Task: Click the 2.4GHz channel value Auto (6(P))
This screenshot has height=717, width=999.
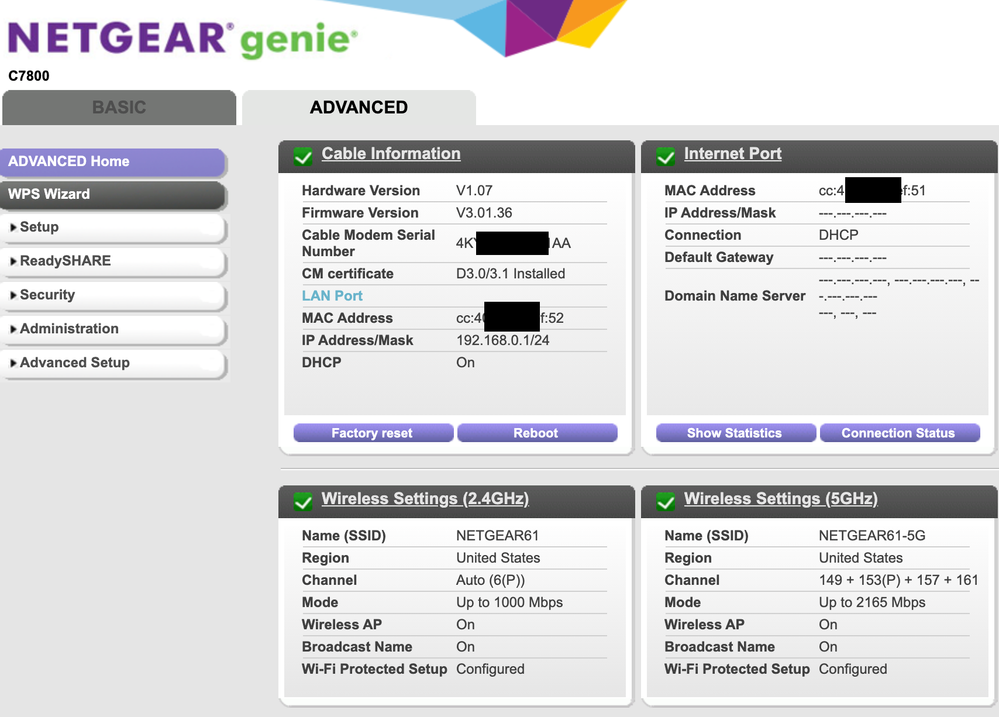Action: (491, 581)
